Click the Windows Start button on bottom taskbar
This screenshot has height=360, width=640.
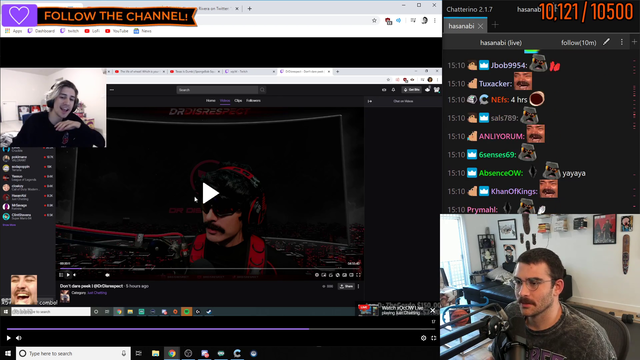(7, 353)
